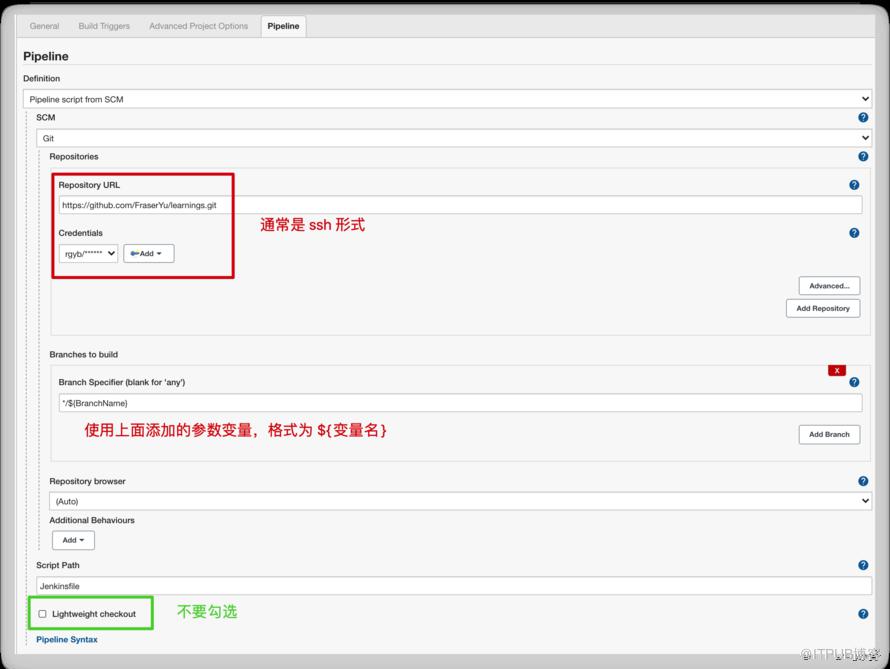View help for the Credentials field
Viewport: 890px width, 669px height.
[854, 233]
